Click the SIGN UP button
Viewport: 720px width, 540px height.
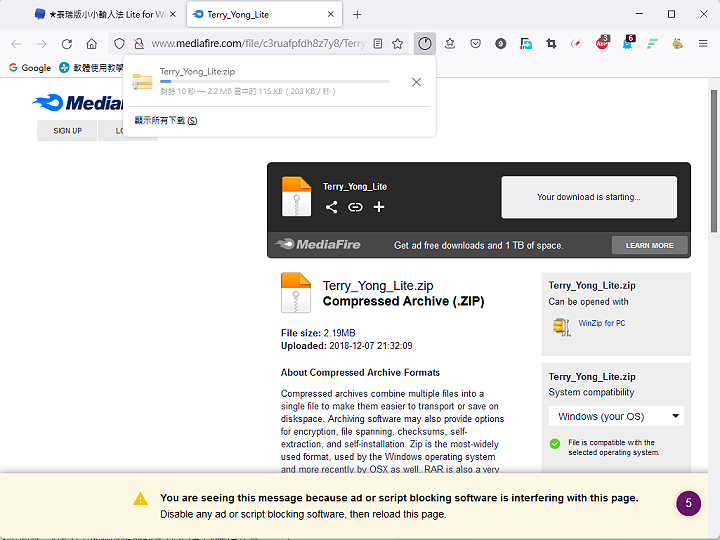click(x=68, y=131)
